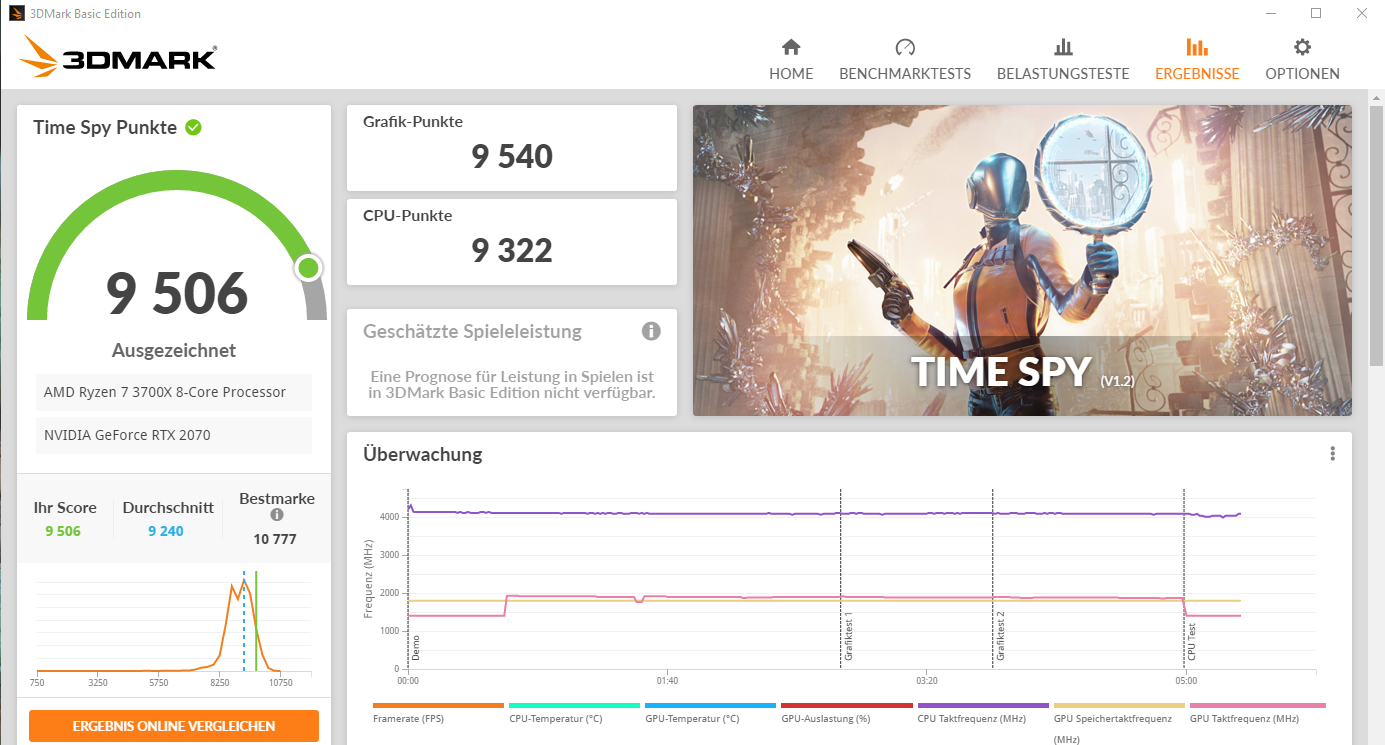
Task: Open the Benchmarktests gauge icon
Action: point(905,47)
